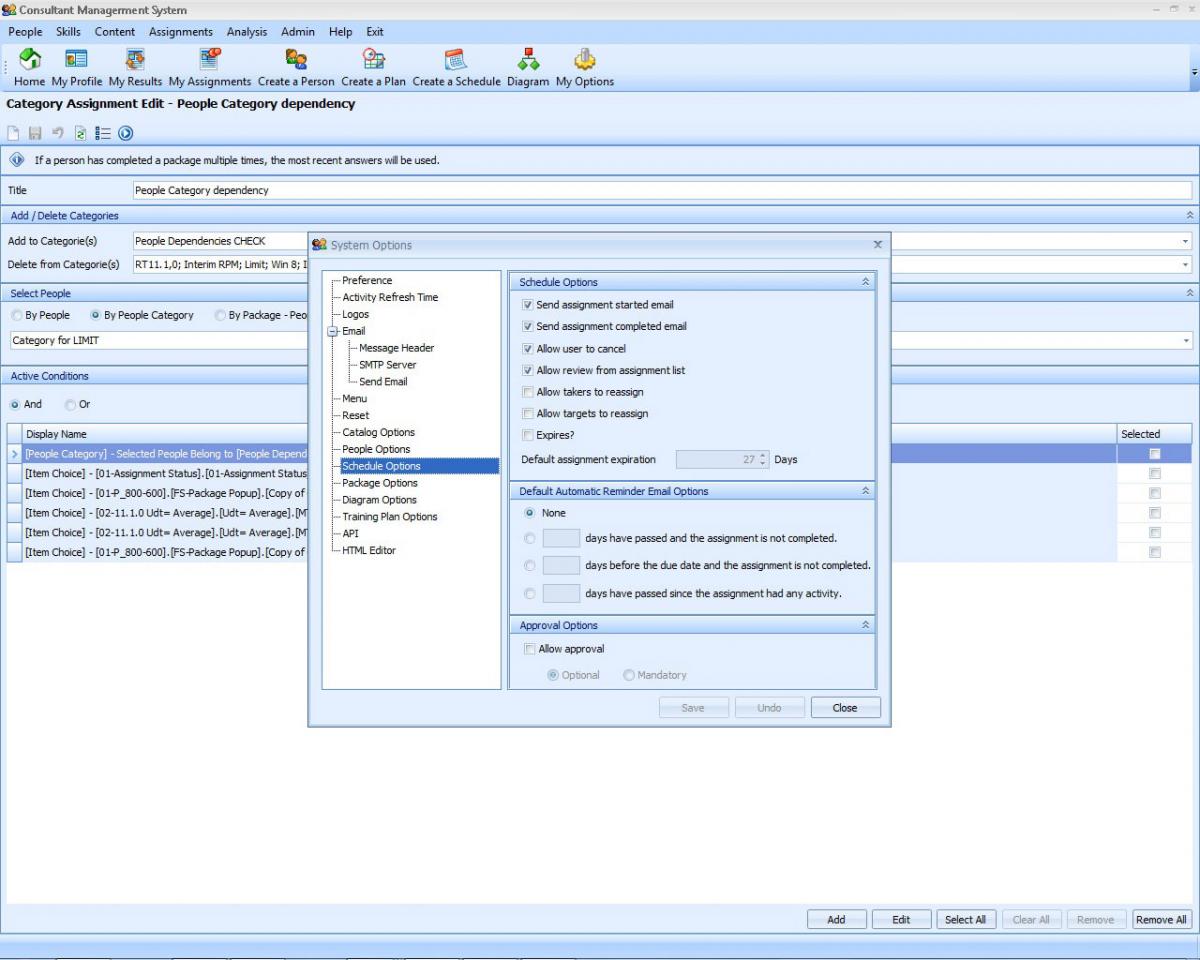
Task: Open the Home toolbar icon
Action: coord(30,60)
